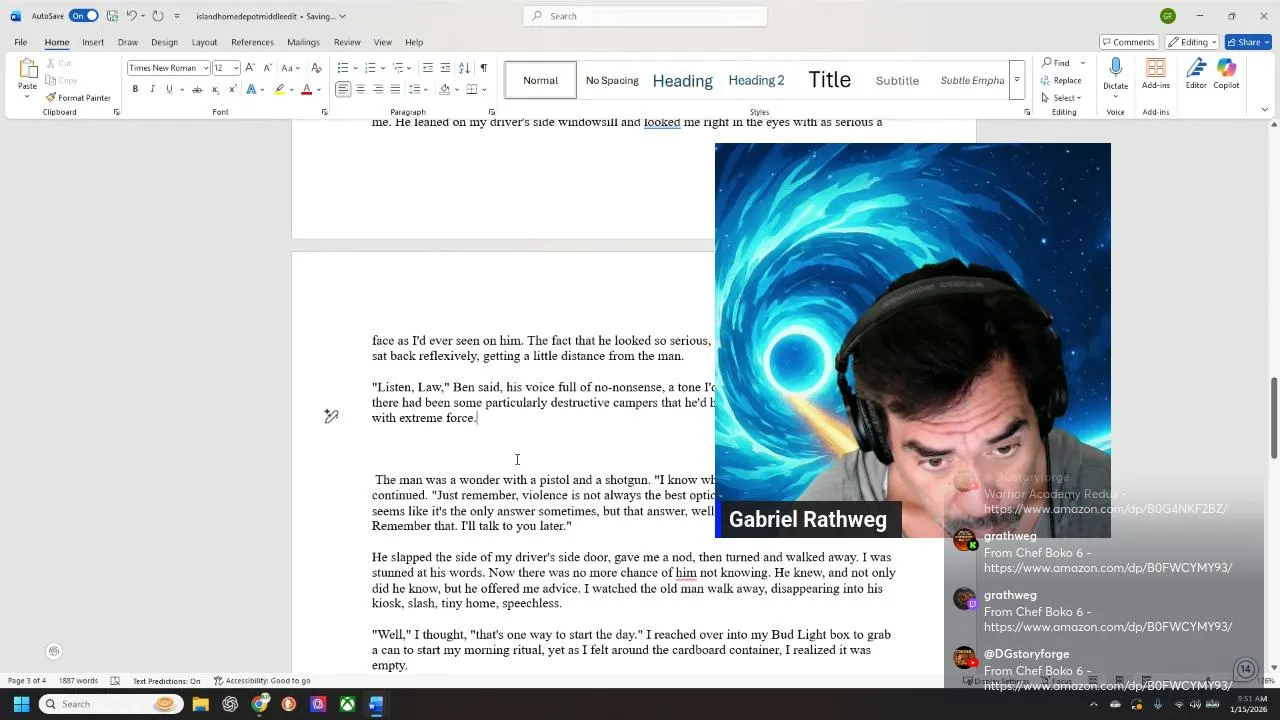Click the Windows taskbar Search field
Viewport: 1280px width, 720px height.
click(x=109, y=704)
